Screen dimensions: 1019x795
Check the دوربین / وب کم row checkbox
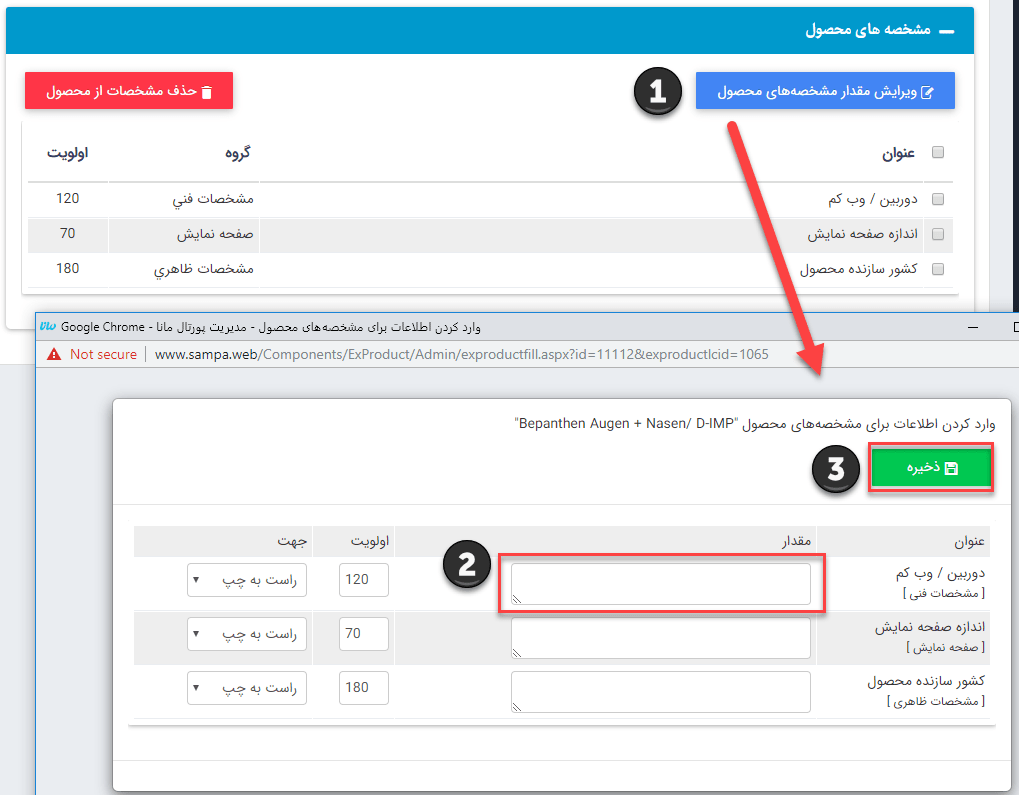937,199
